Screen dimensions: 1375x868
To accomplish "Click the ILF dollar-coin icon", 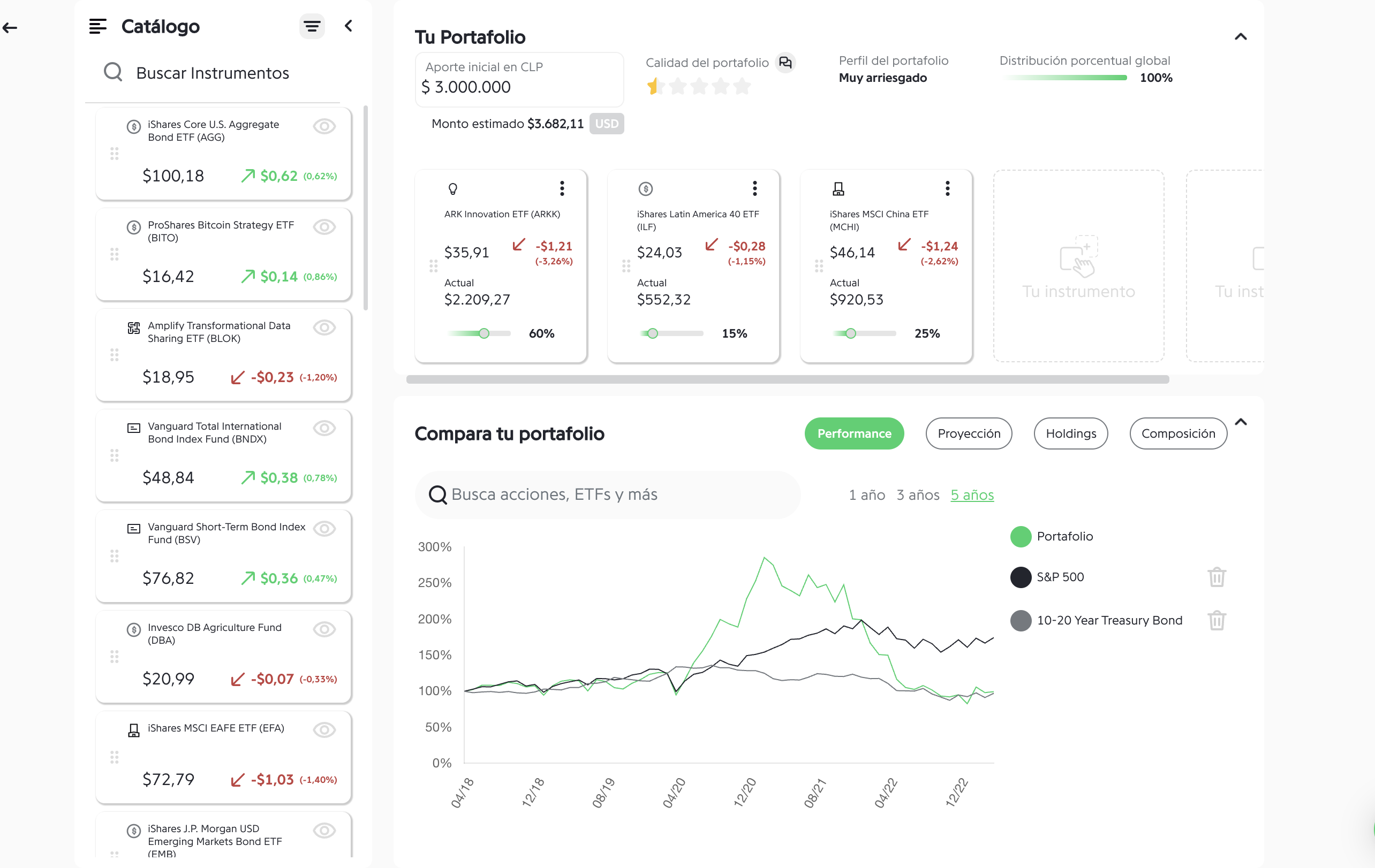I will tap(645, 188).
